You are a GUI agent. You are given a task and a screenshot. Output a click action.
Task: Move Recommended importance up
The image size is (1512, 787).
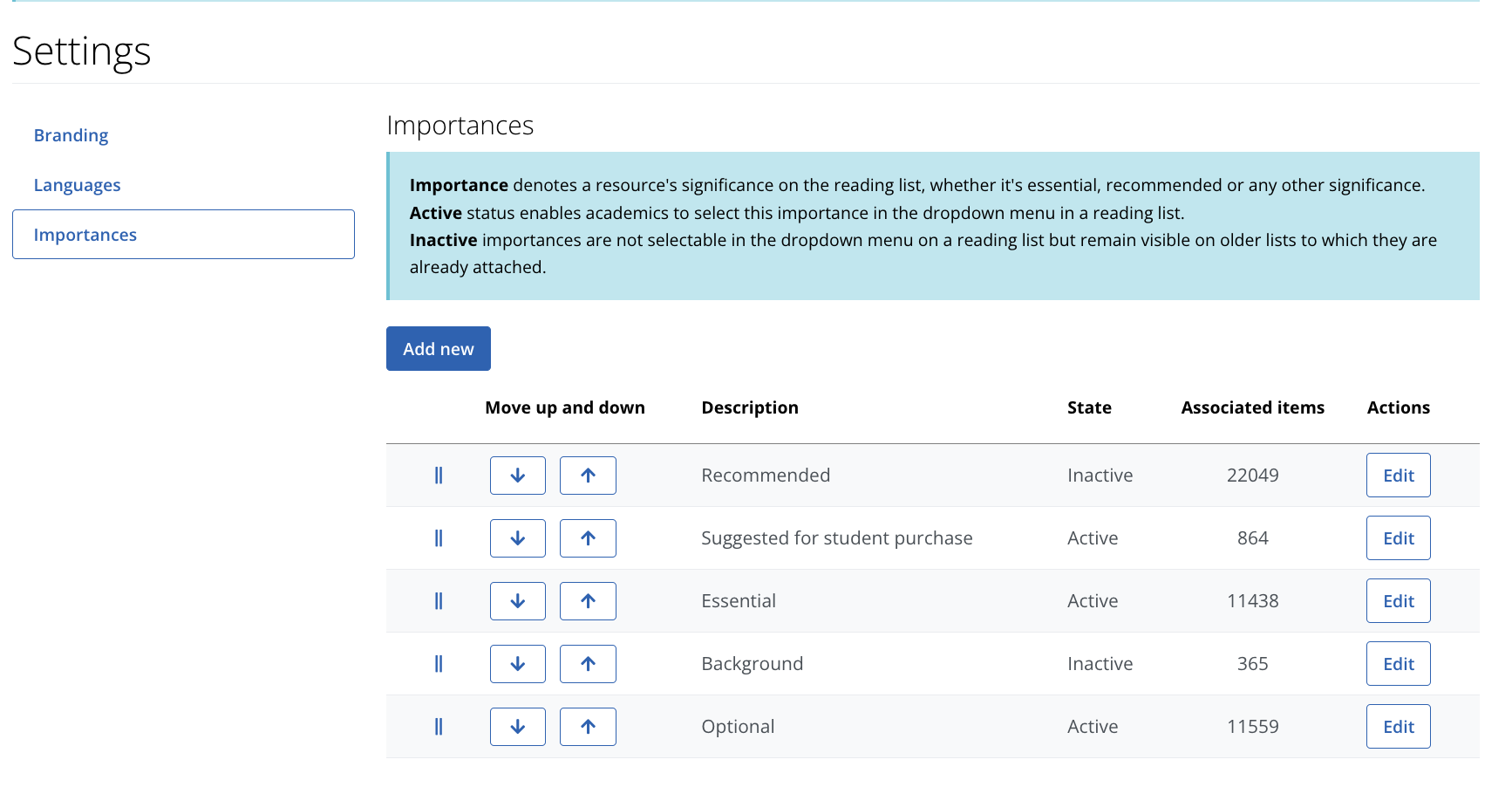[x=587, y=475]
